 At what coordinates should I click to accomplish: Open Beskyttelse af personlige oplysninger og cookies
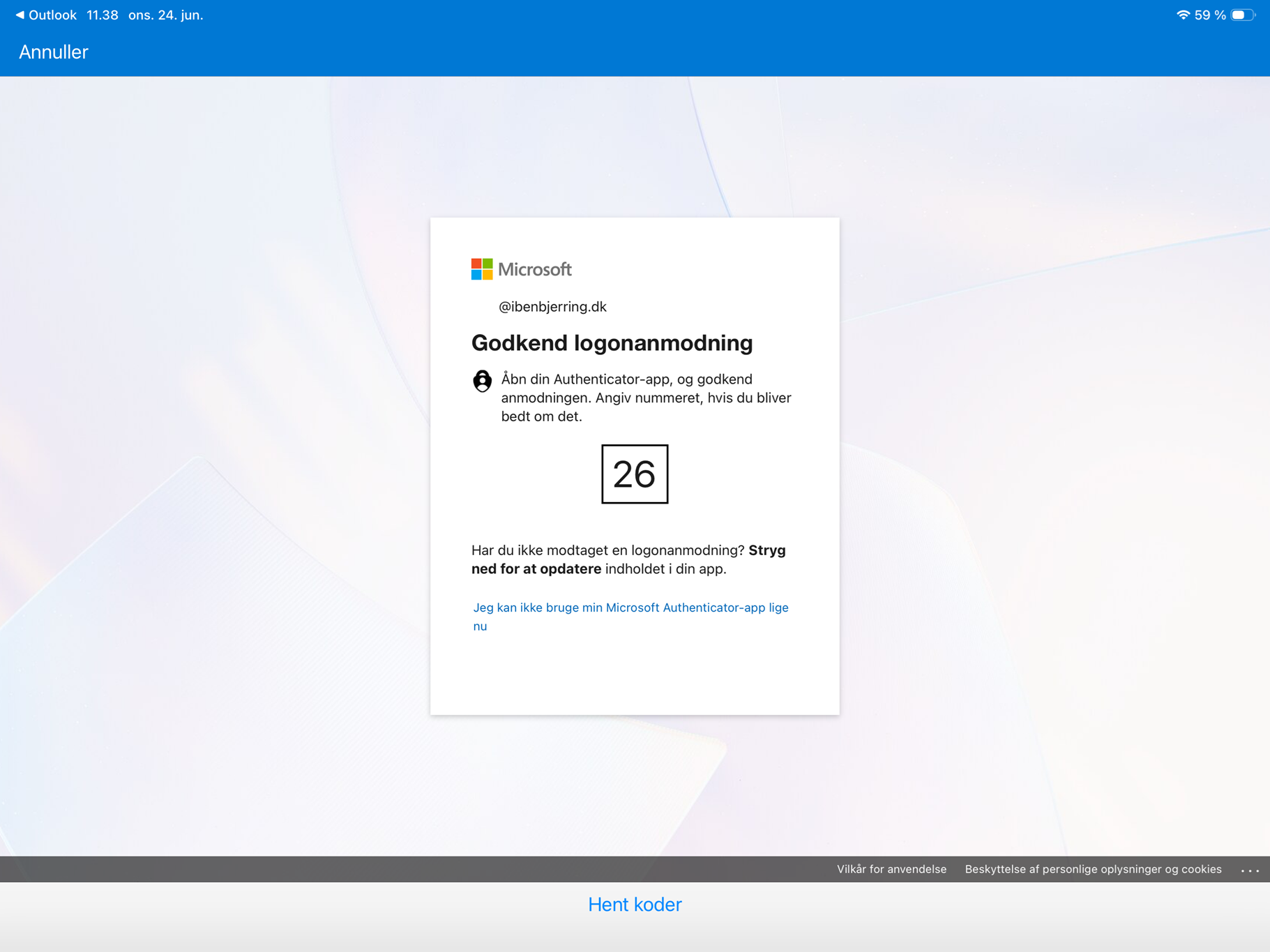point(1093,869)
